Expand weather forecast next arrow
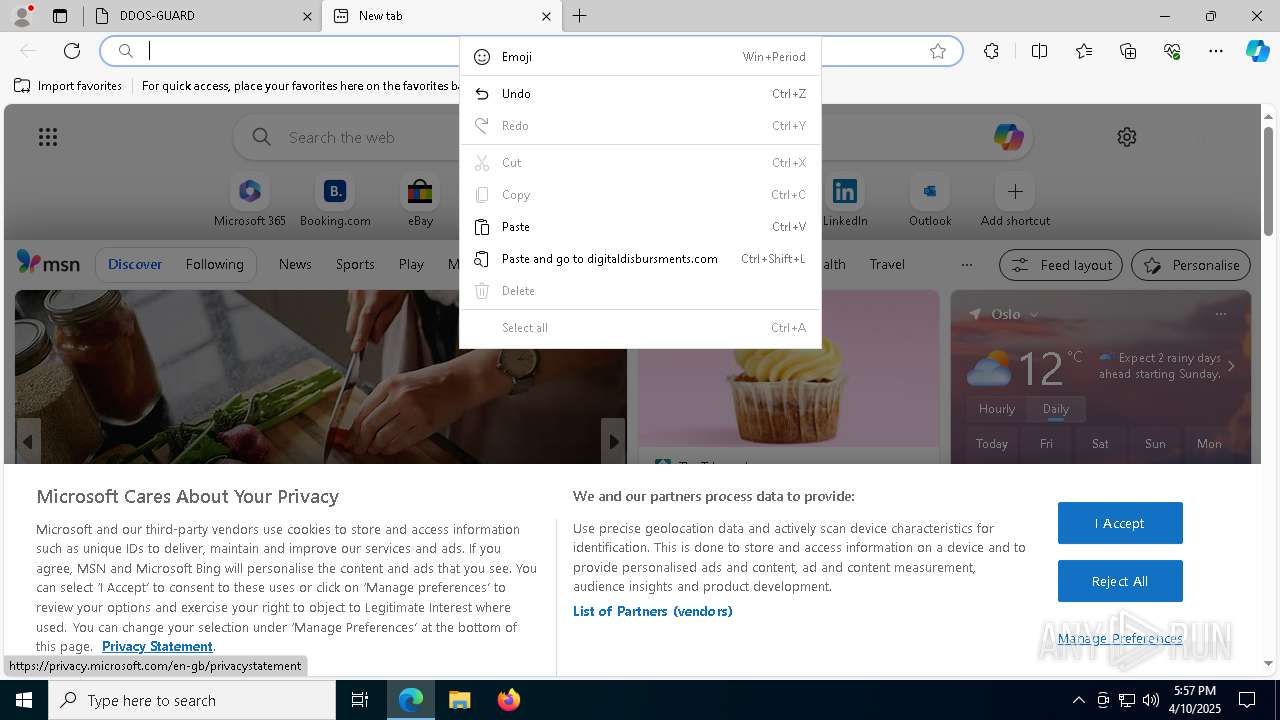Screen dimensions: 1280x720 (x=1231, y=366)
